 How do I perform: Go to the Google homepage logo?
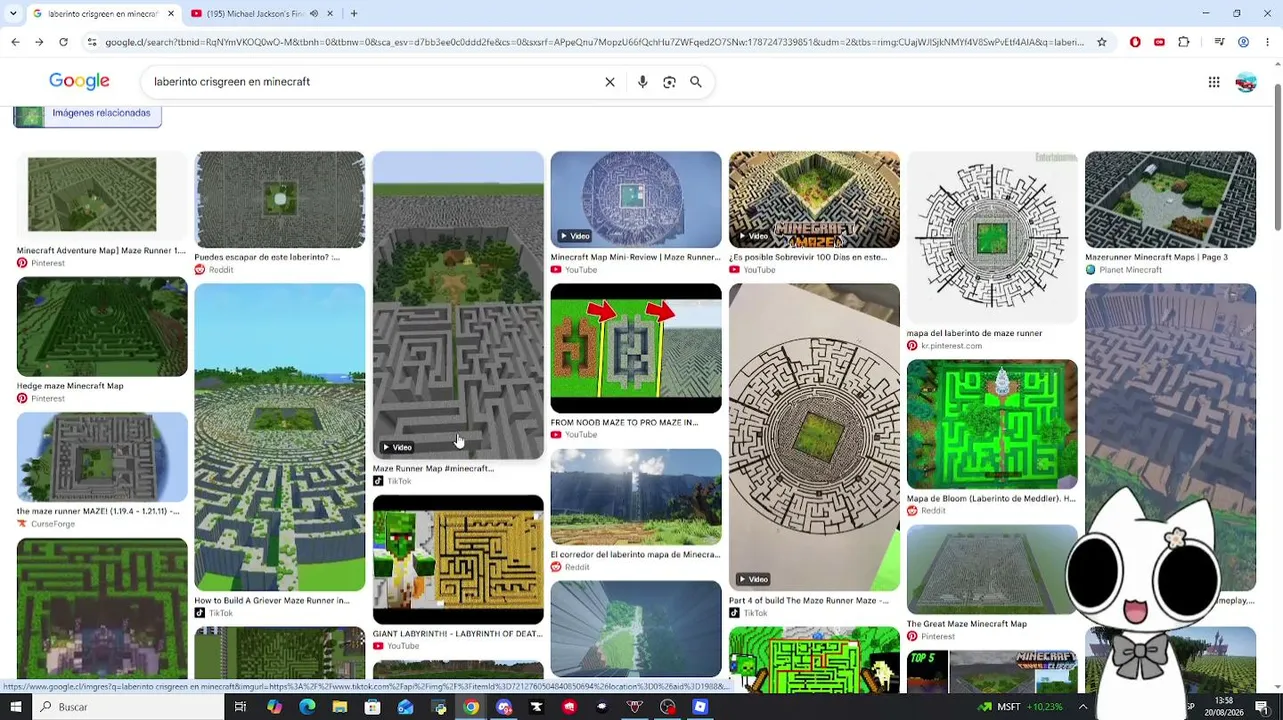coord(79,81)
